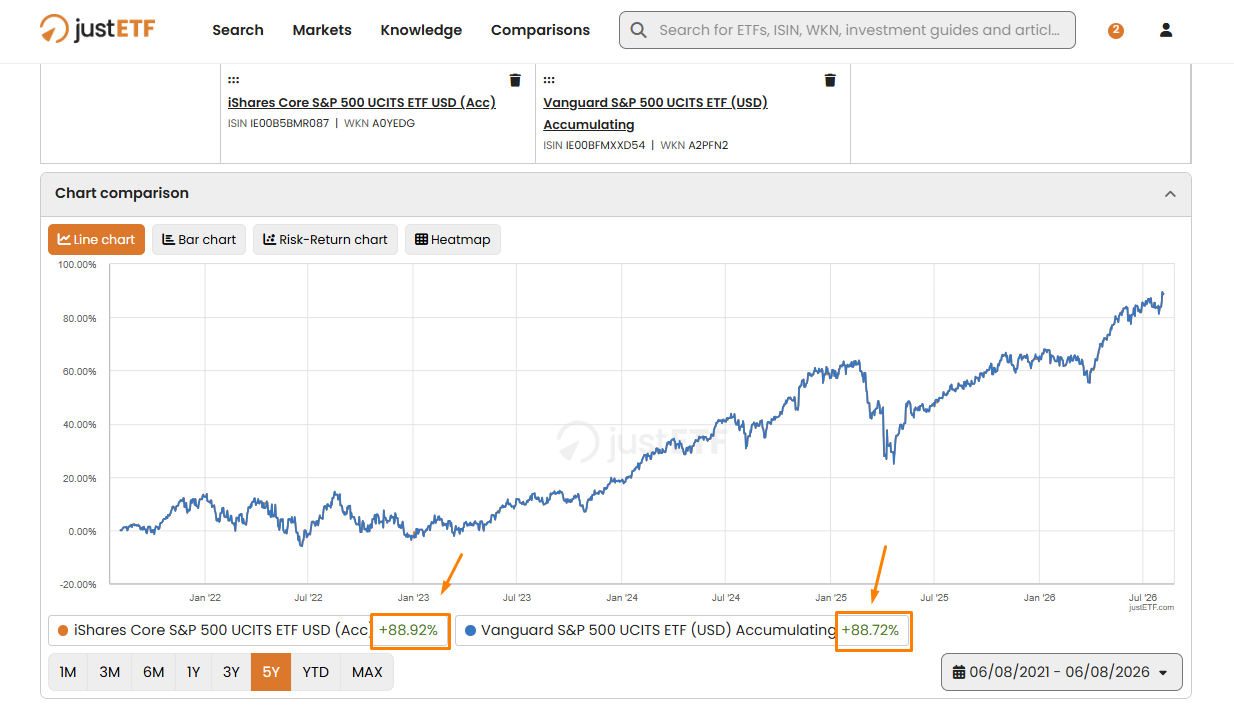Click the search magnifier icon
The width and height of the screenshot is (1234, 707).
(x=638, y=30)
